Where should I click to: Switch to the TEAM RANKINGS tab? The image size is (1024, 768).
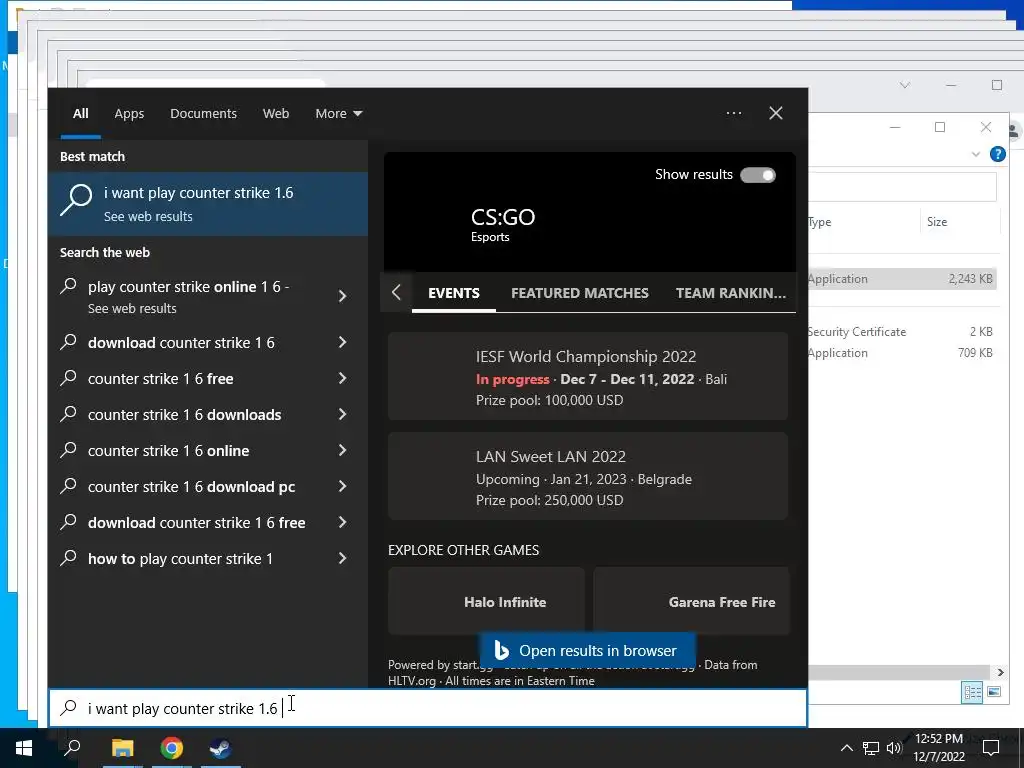pyautogui.click(x=731, y=293)
